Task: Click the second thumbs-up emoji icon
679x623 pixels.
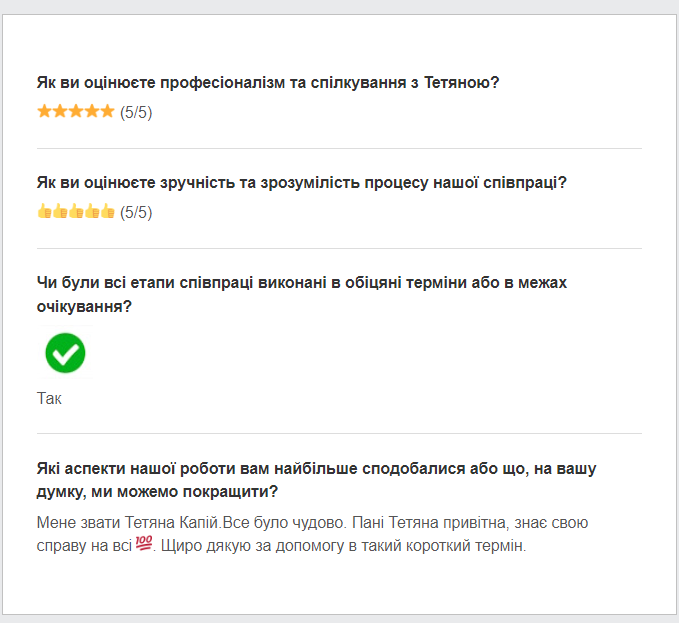Action: [60, 211]
